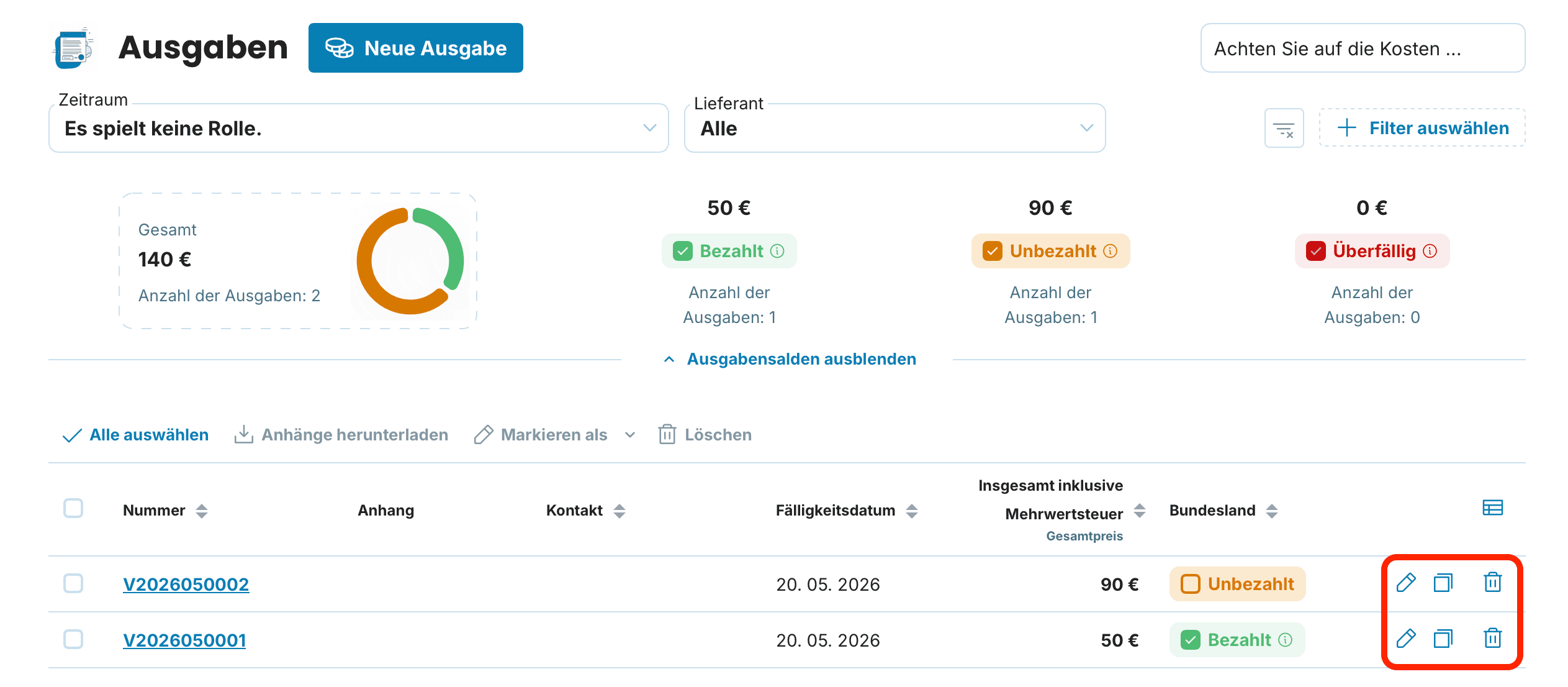The height and width of the screenshot is (687, 1568).
Task: Duplicate expense V2026050001 via copy icon
Action: pos(1443,639)
